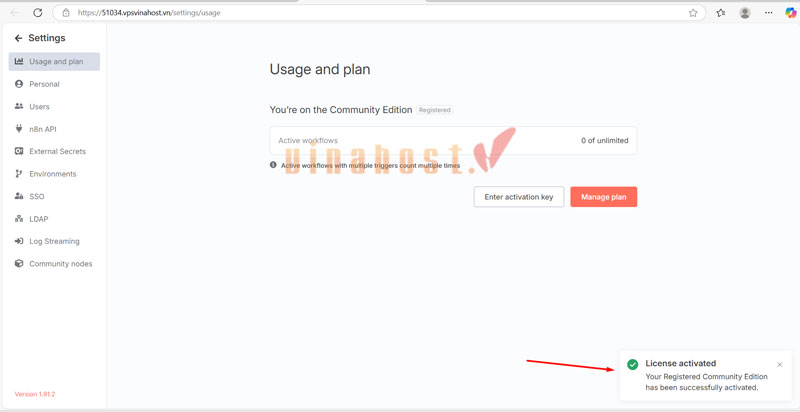The width and height of the screenshot is (800, 412).
Task: Click the Version 1.91.2 link
Action: 35,394
